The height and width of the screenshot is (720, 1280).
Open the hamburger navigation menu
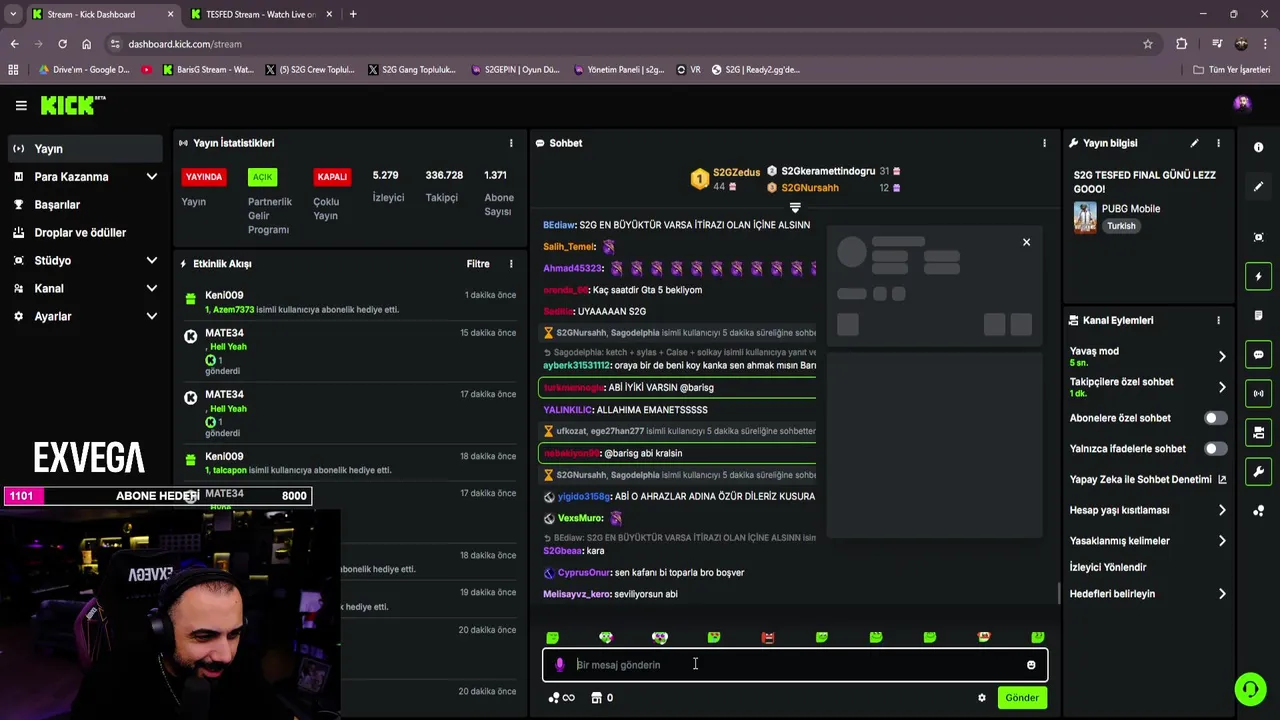point(20,105)
